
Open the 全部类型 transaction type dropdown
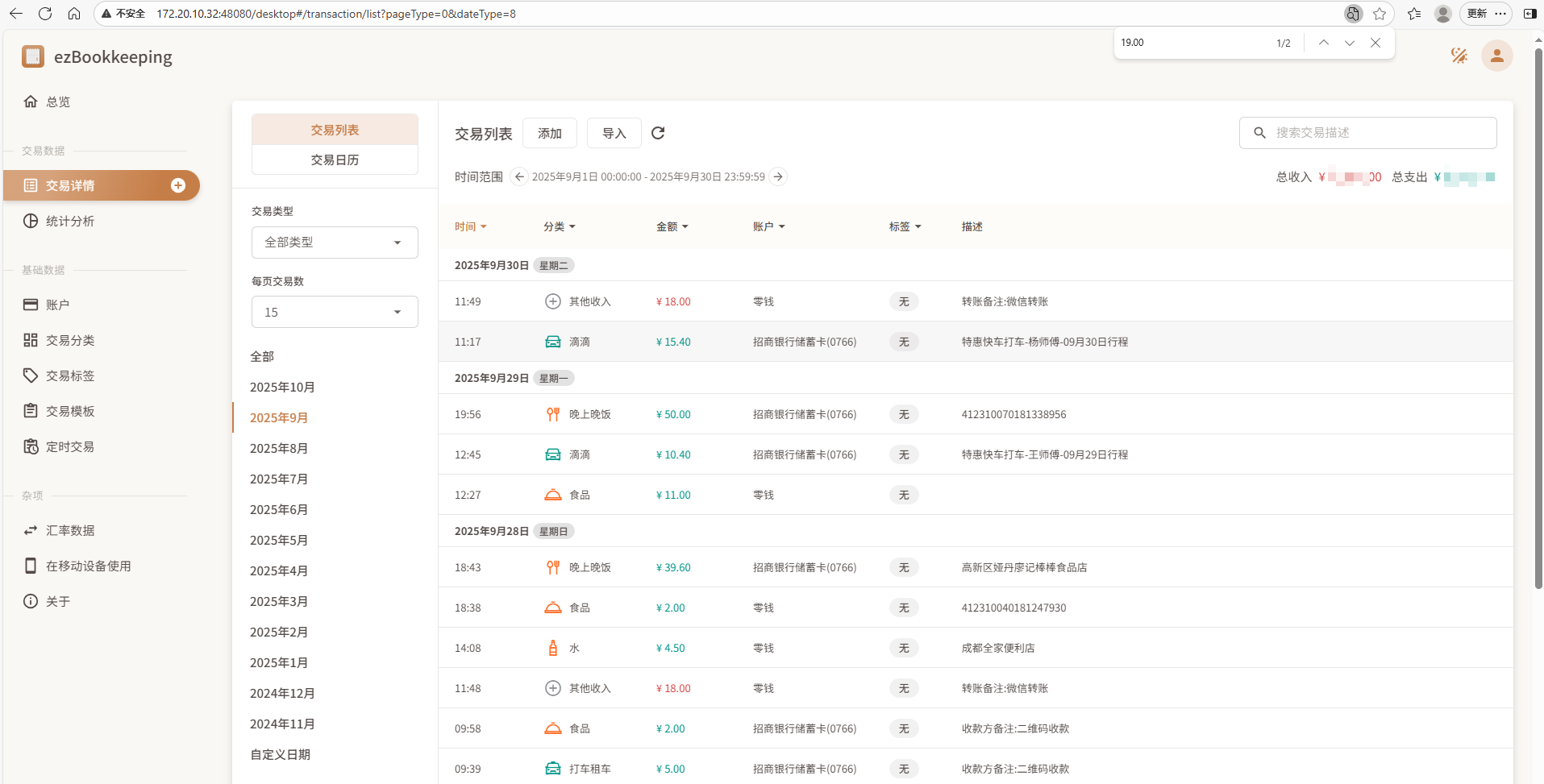[334, 242]
